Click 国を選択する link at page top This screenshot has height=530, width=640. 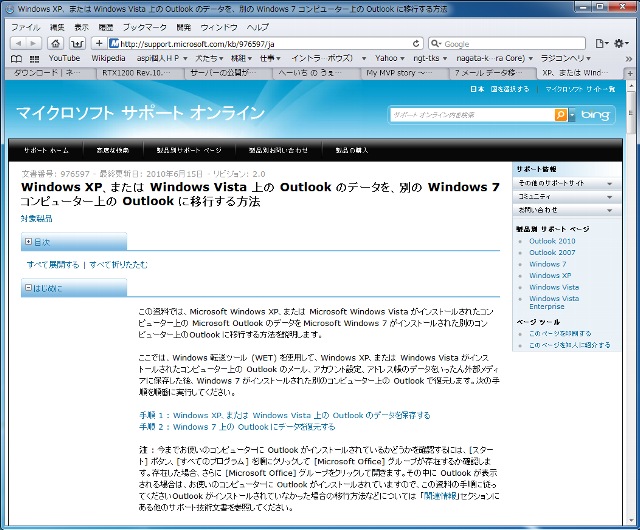point(510,89)
